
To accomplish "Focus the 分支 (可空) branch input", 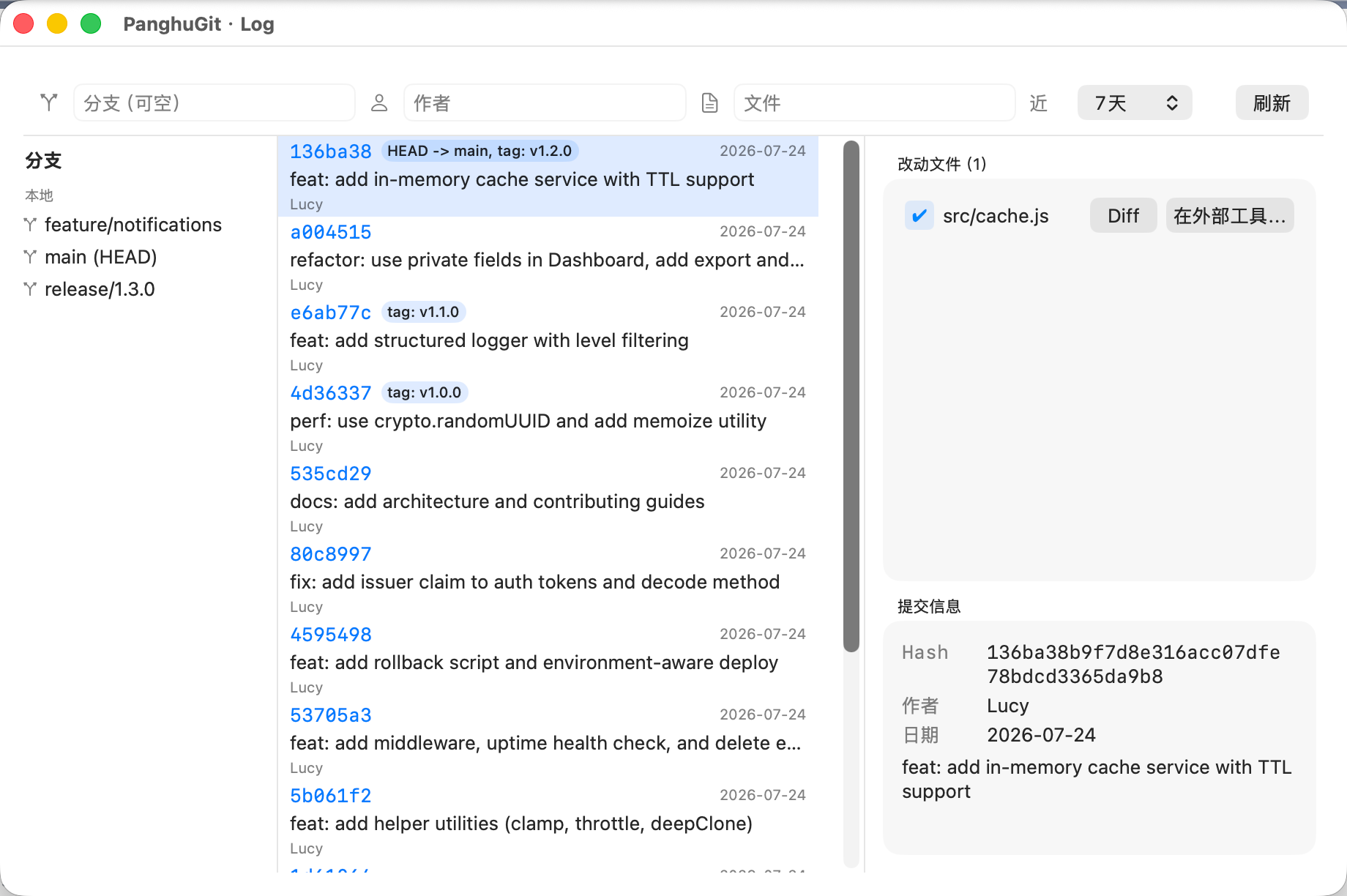I will click(x=214, y=102).
